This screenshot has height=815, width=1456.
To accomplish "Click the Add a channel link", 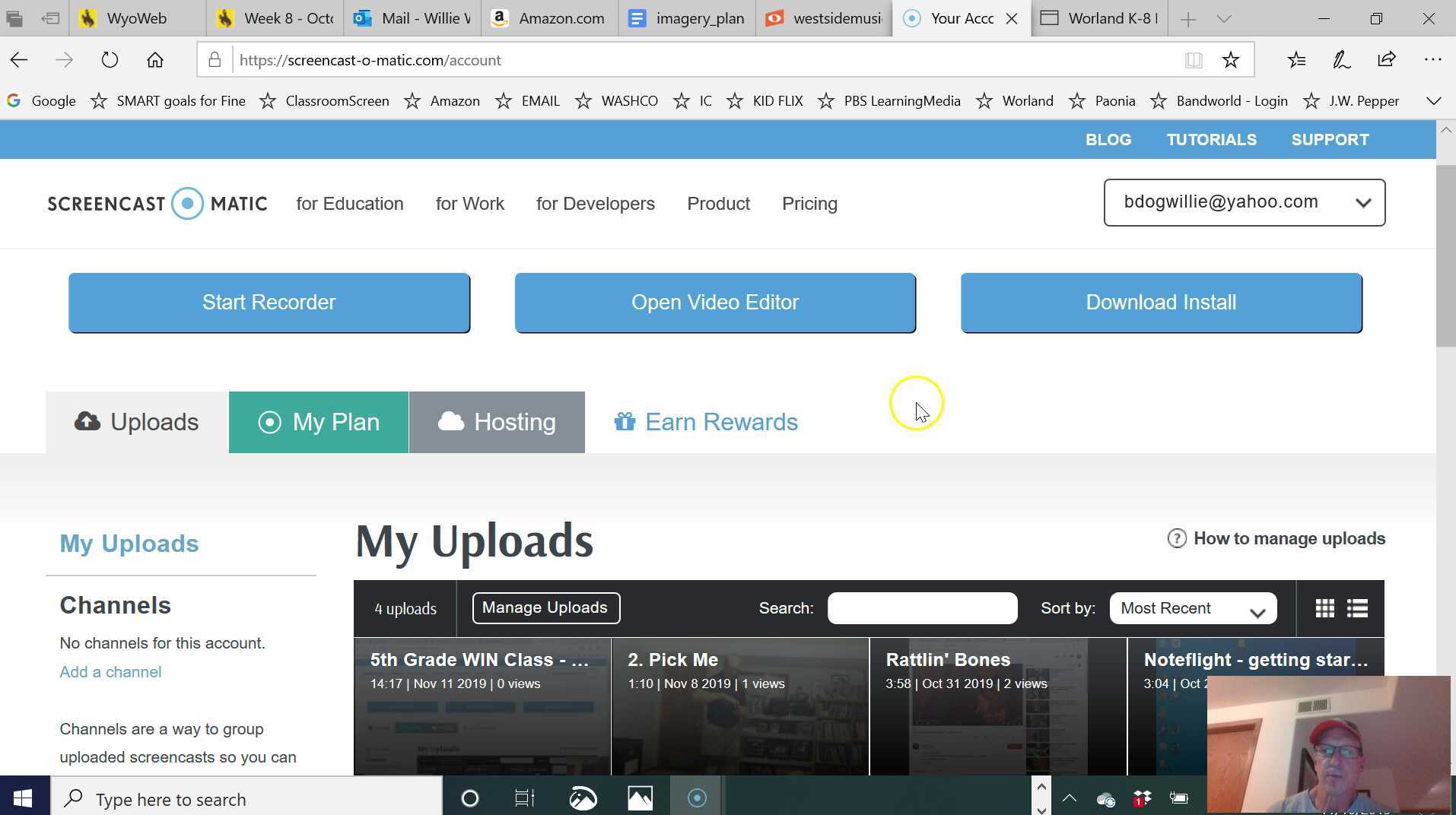I will pyautogui.click(x=110, y=672).
